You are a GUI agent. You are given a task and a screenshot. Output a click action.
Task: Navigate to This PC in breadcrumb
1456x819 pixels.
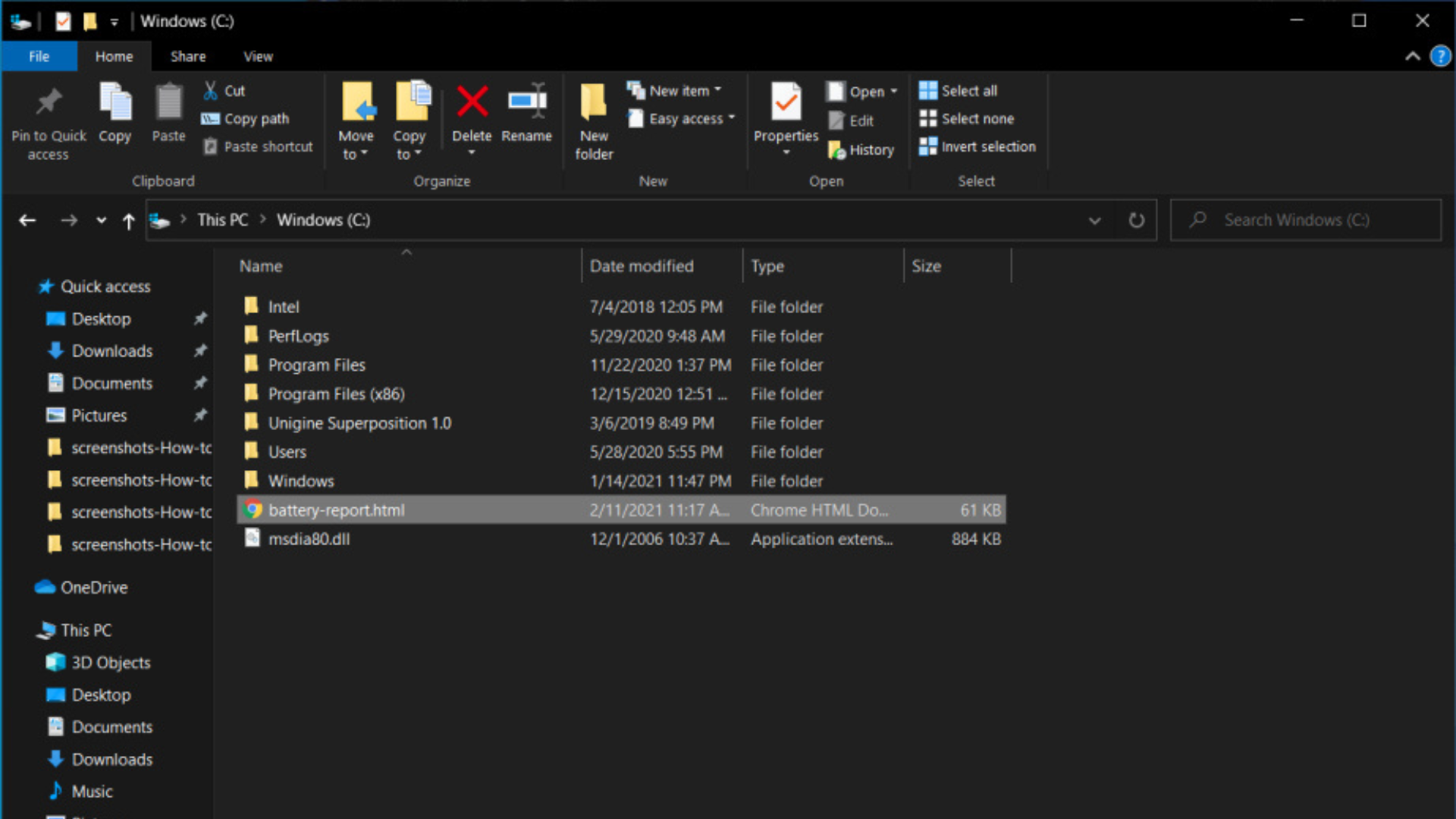tap(222, 221)
